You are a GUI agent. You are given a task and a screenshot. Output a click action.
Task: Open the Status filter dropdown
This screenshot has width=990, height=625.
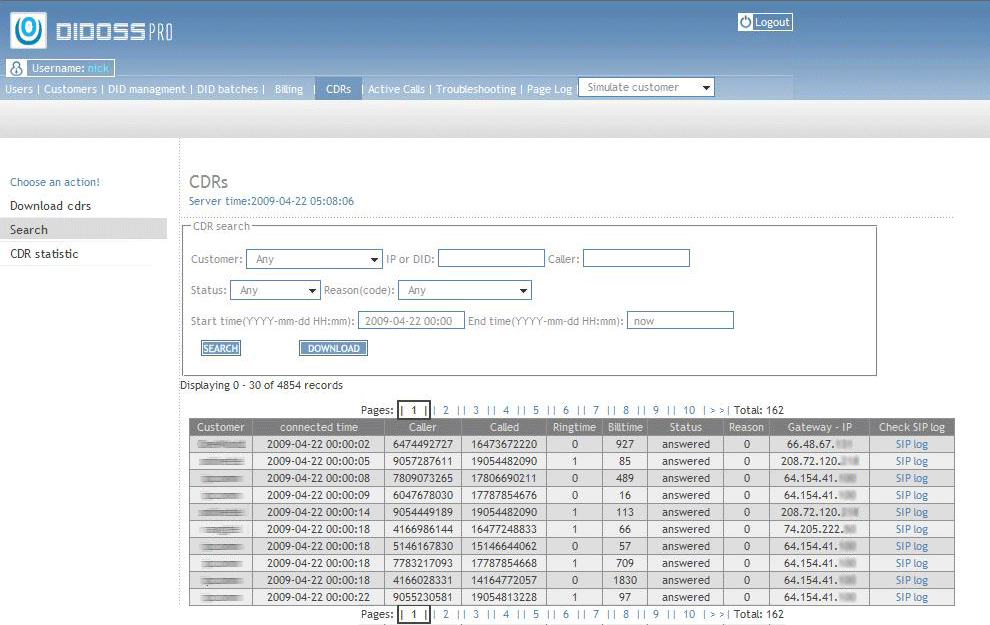[x=275, y=290]
